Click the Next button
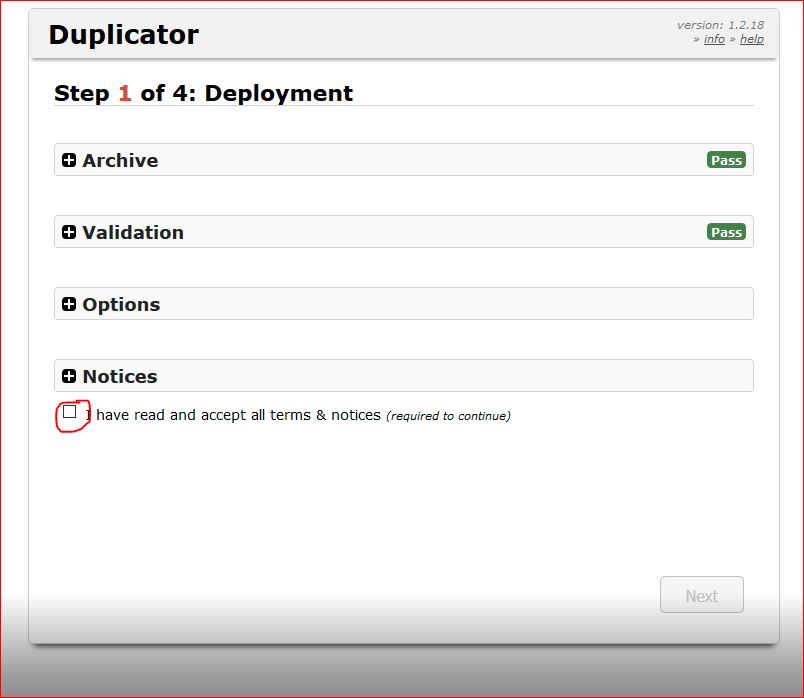Screen dimensions: 804x698 pos(701,595)
